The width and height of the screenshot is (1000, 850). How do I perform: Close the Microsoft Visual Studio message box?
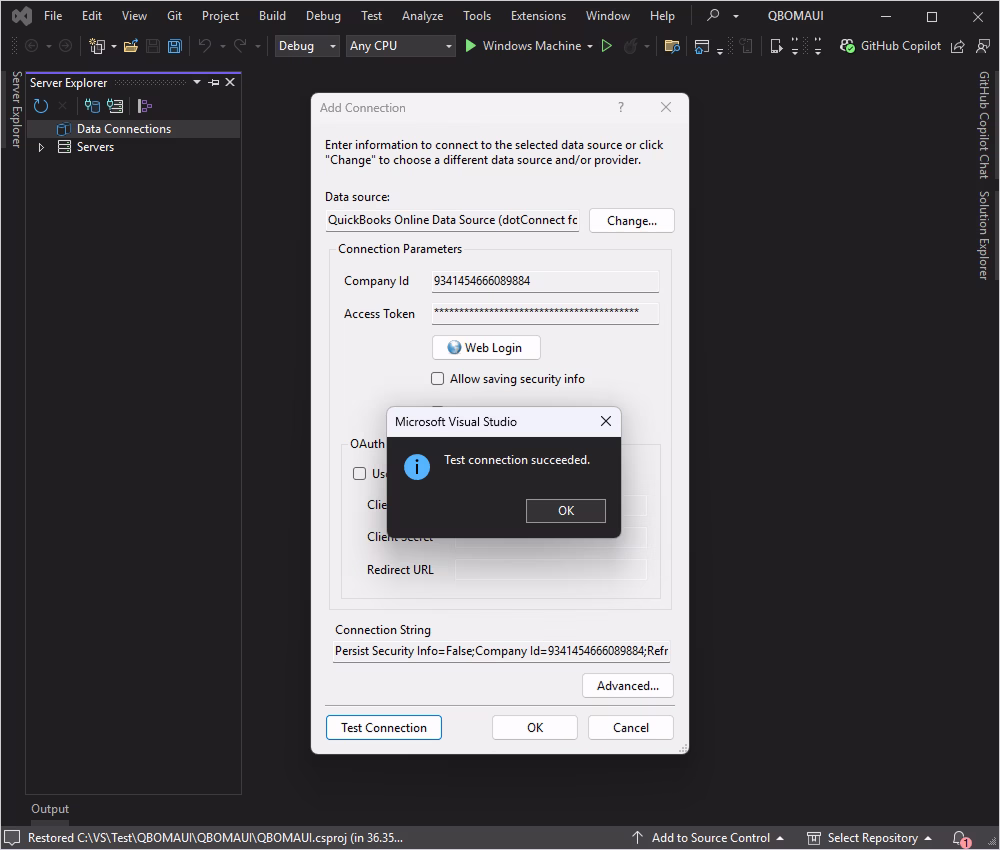pyautogui.click(x=606, y=421)
